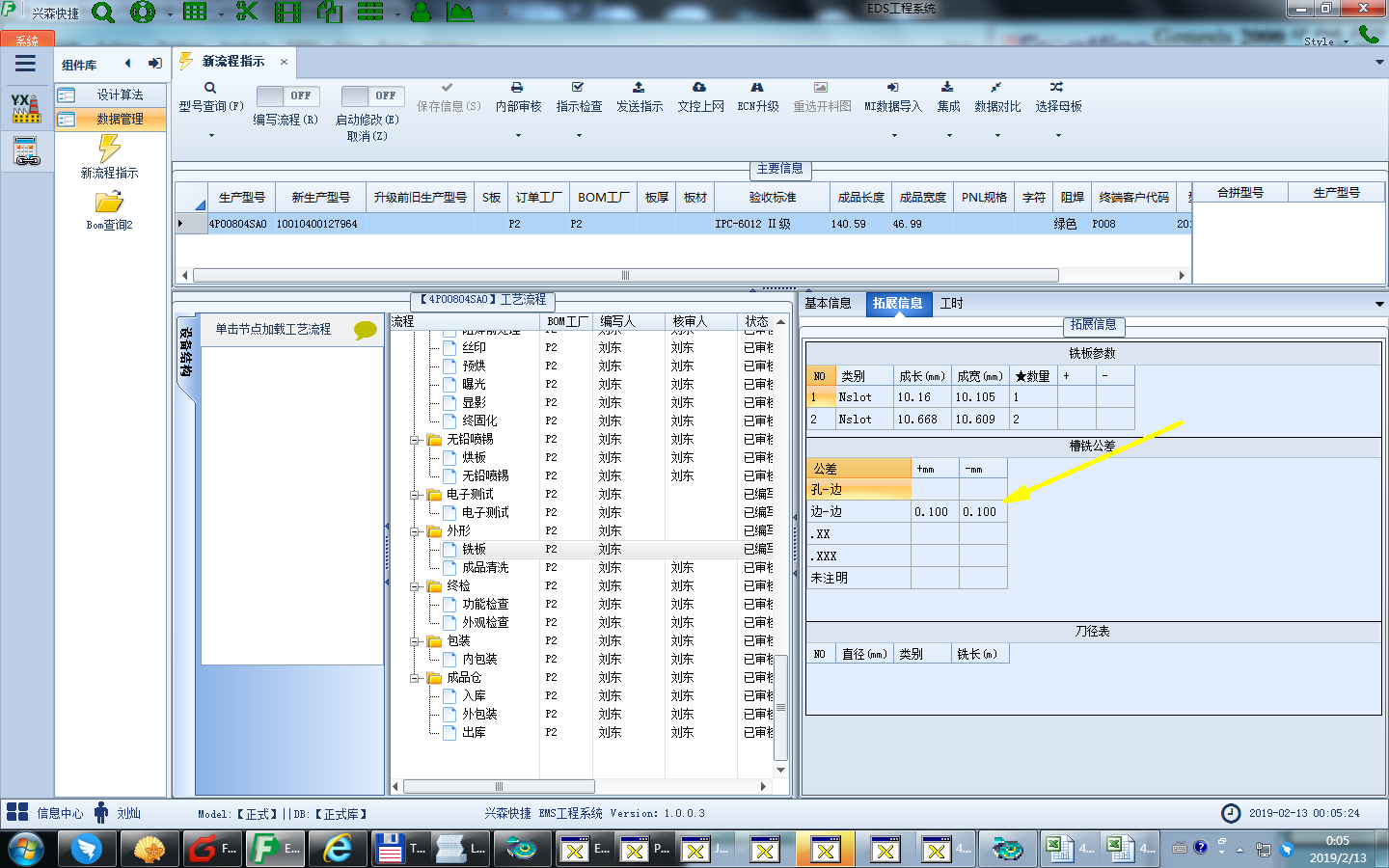1389x868 pixels.
Task: Switch to 工时 tab
Action: pos(951,303)
